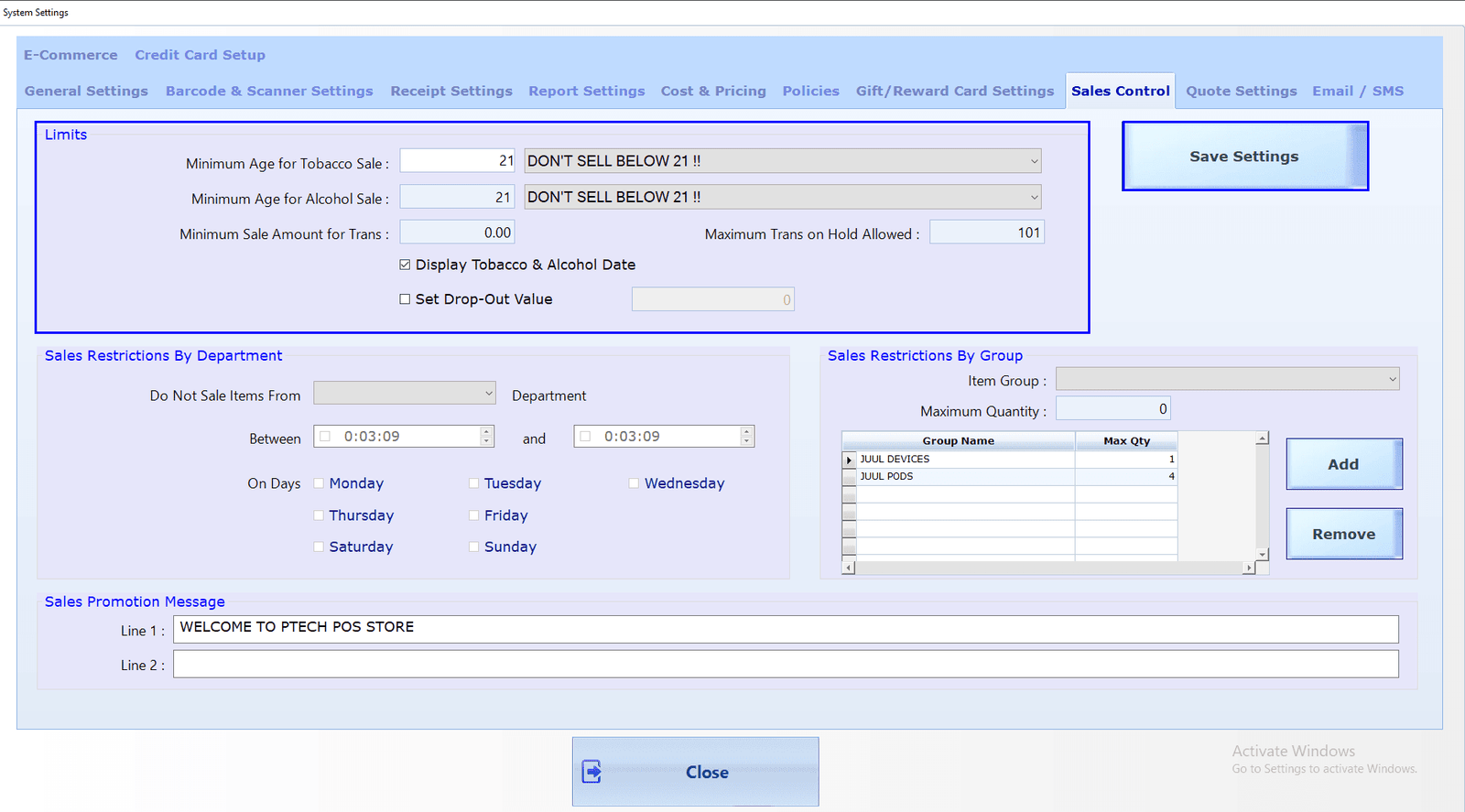This screenshot has height=812, width=1465.
Task: Open Cost & Pricing tab
Action: [x=713, y=91]
